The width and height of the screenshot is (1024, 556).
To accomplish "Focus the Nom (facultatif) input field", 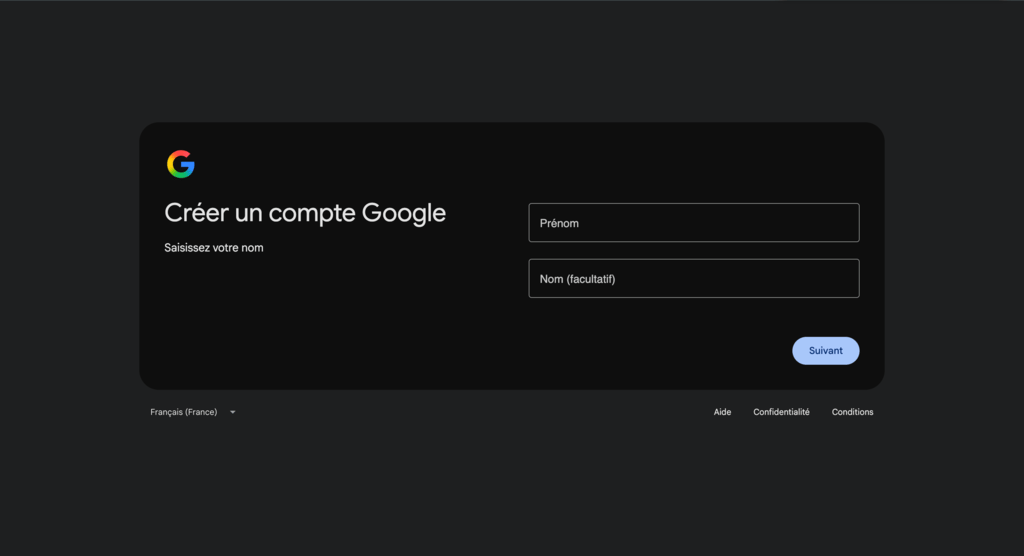I will pyautogui.click(x=694, y=278).
